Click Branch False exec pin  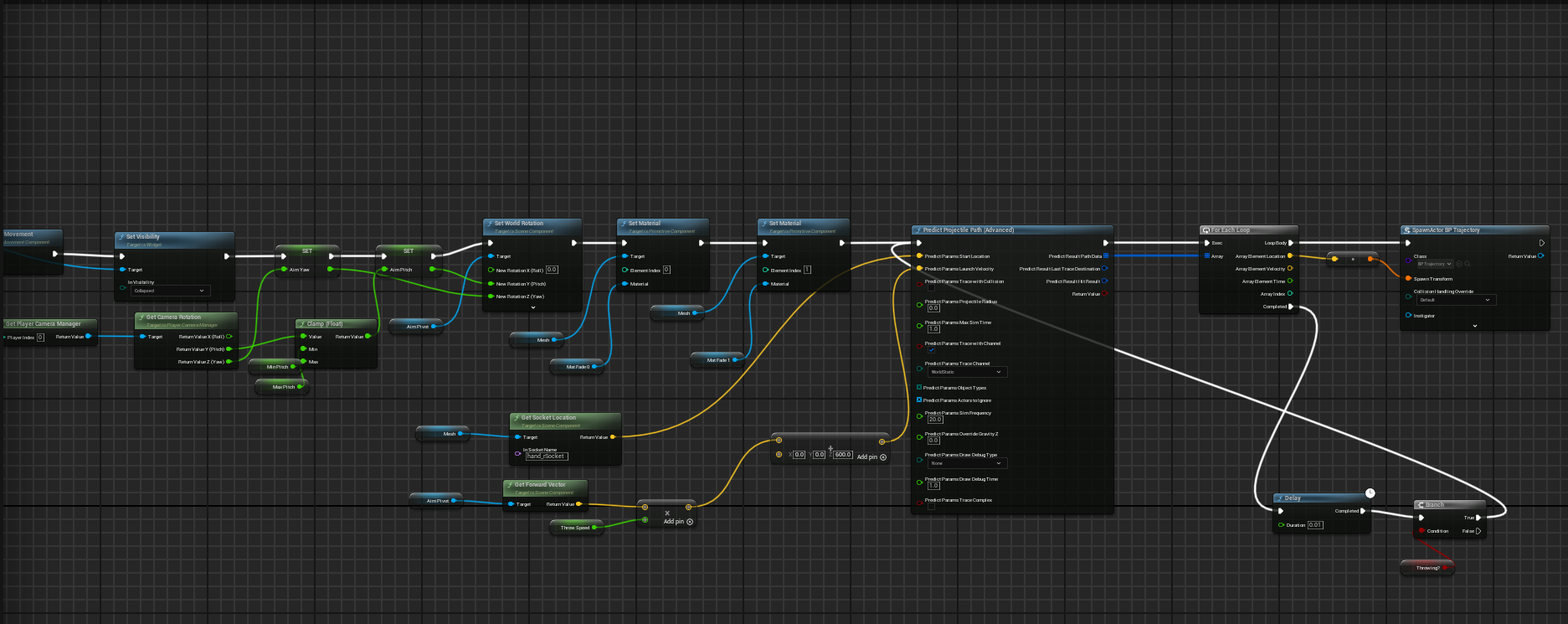pos(1478,531)
